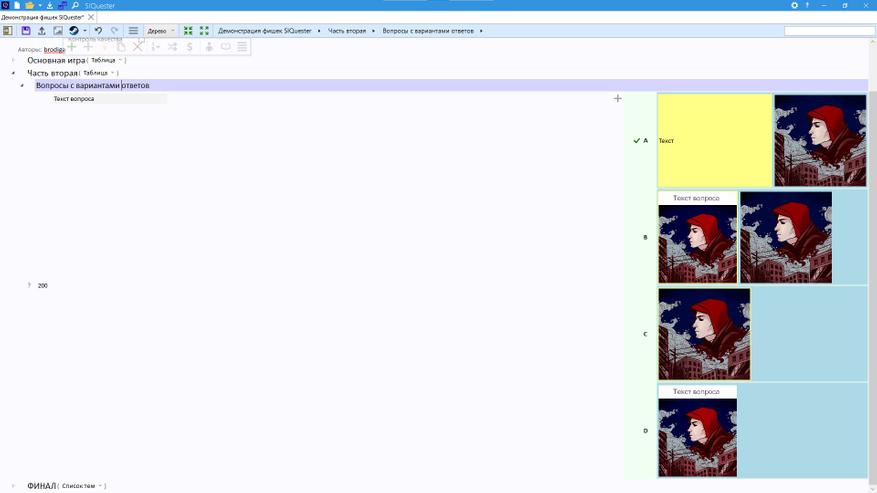This screenshot has width=877, height=493.
Task: Close the Демонстрация фишек SIQuester tab
Action: pyautogui.click(x=91, y=17)
